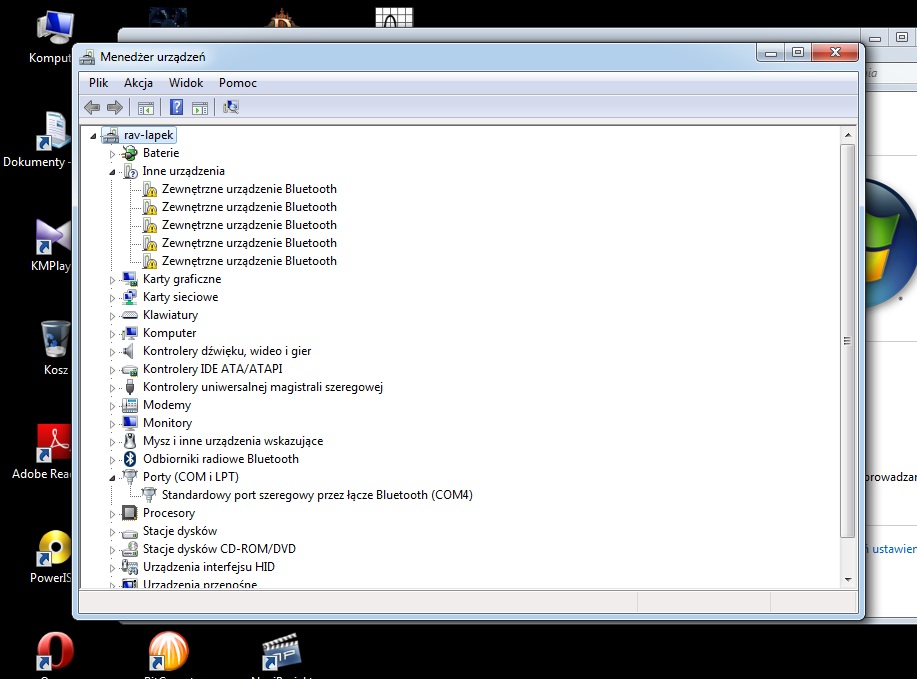Click the mouse icon for Mysz i inne urządzenia

(x=130, y=441)
